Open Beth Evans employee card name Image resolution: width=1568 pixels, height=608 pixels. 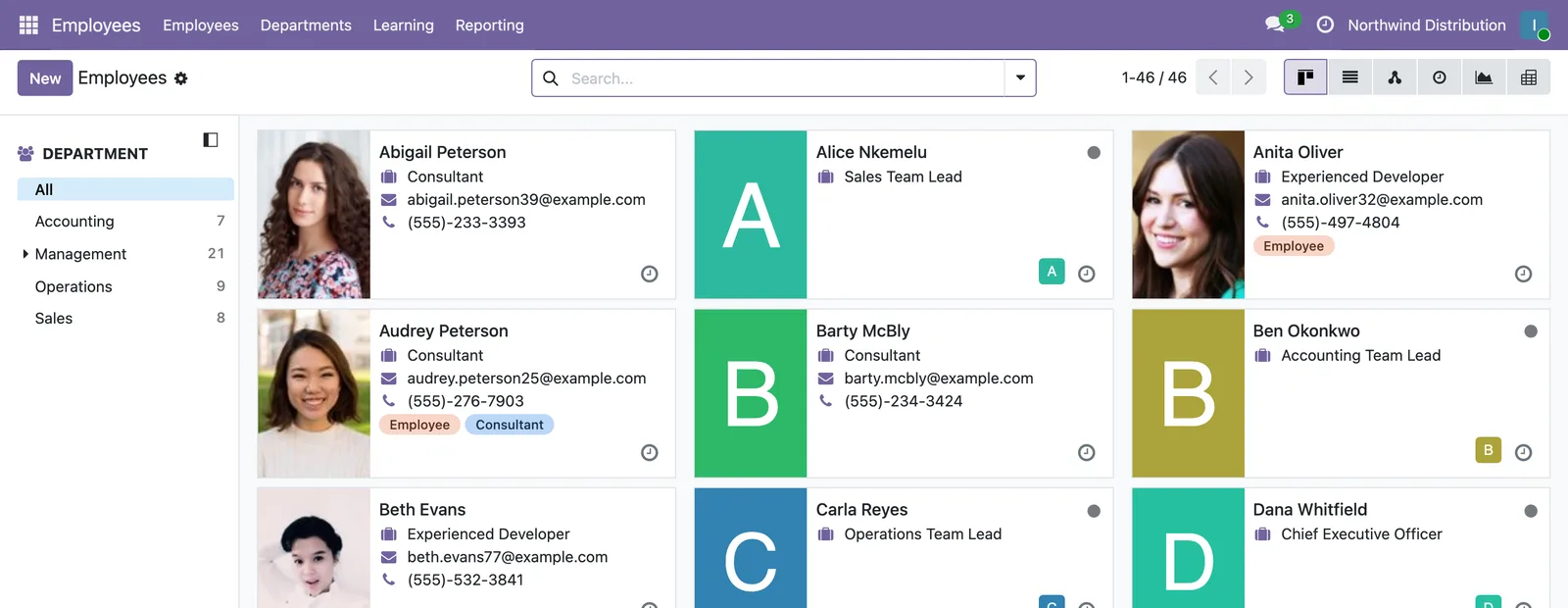(422, 510)
